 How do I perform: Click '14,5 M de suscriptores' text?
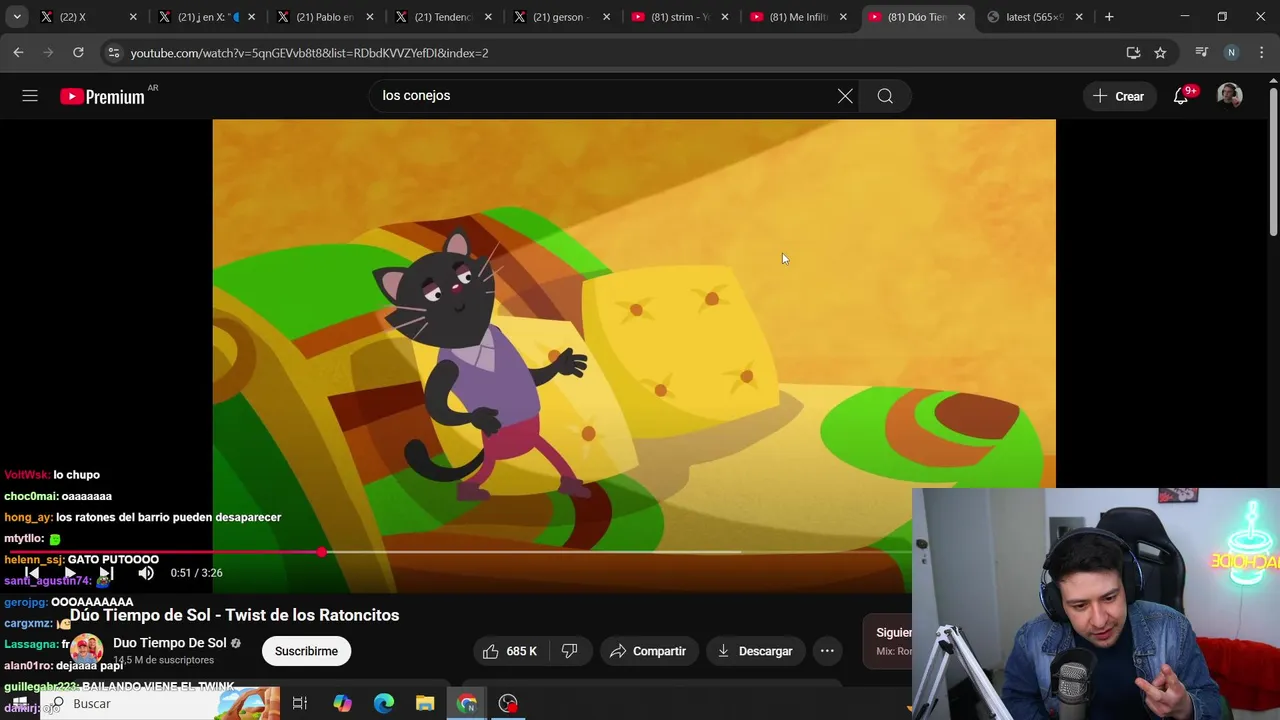[164, 660]
